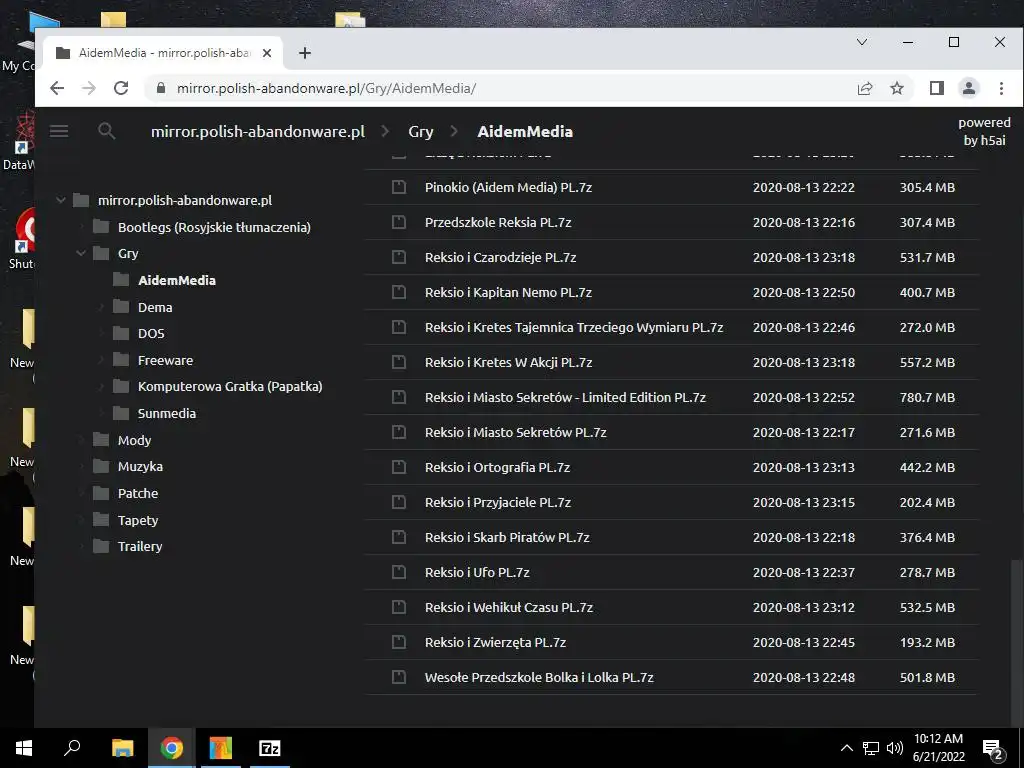The image size is (1024, 768).
Task: Open the DOS folder in the tree
Action: 151,334
